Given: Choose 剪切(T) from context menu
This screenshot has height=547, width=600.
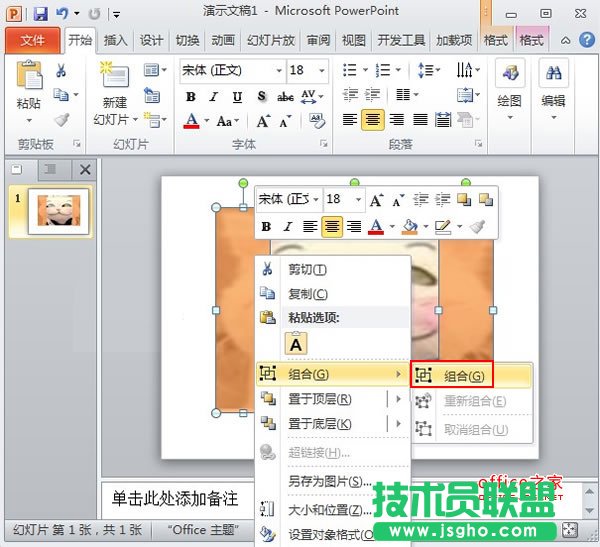Looking at the screenshot, I should click(333, 269).
